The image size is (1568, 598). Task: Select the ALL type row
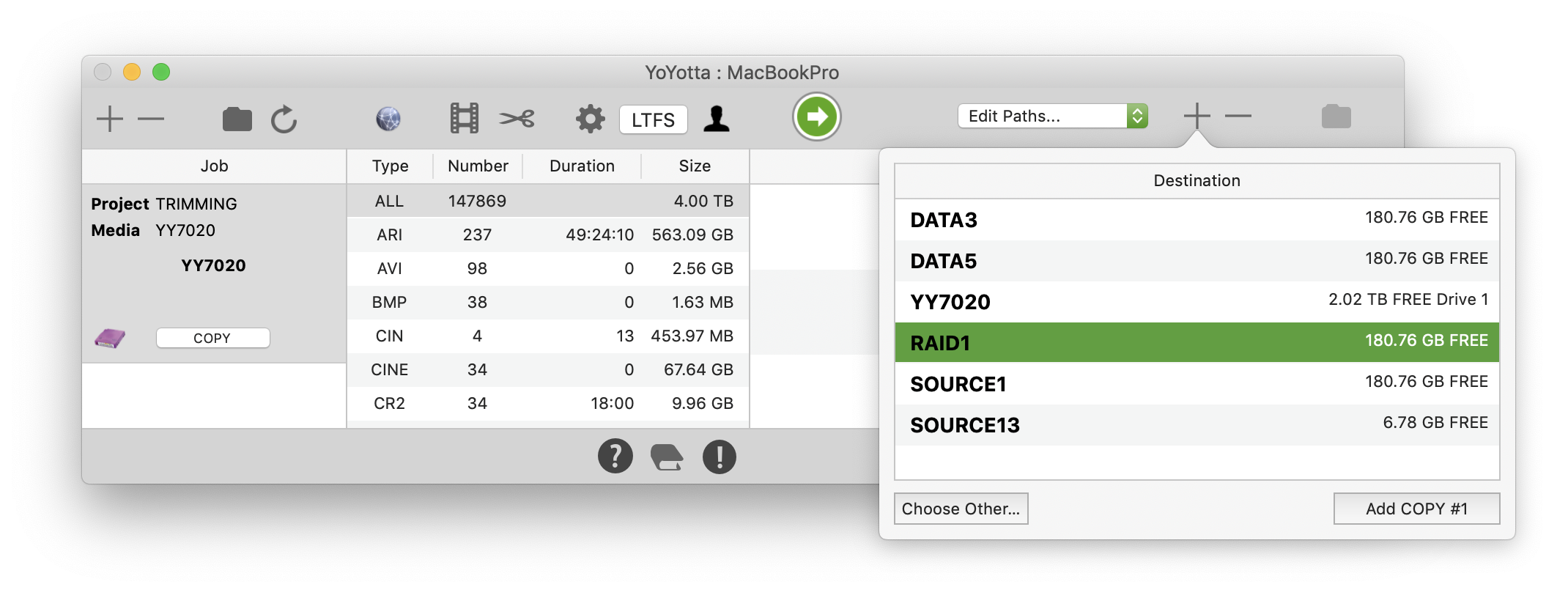(x=548, y=201)
